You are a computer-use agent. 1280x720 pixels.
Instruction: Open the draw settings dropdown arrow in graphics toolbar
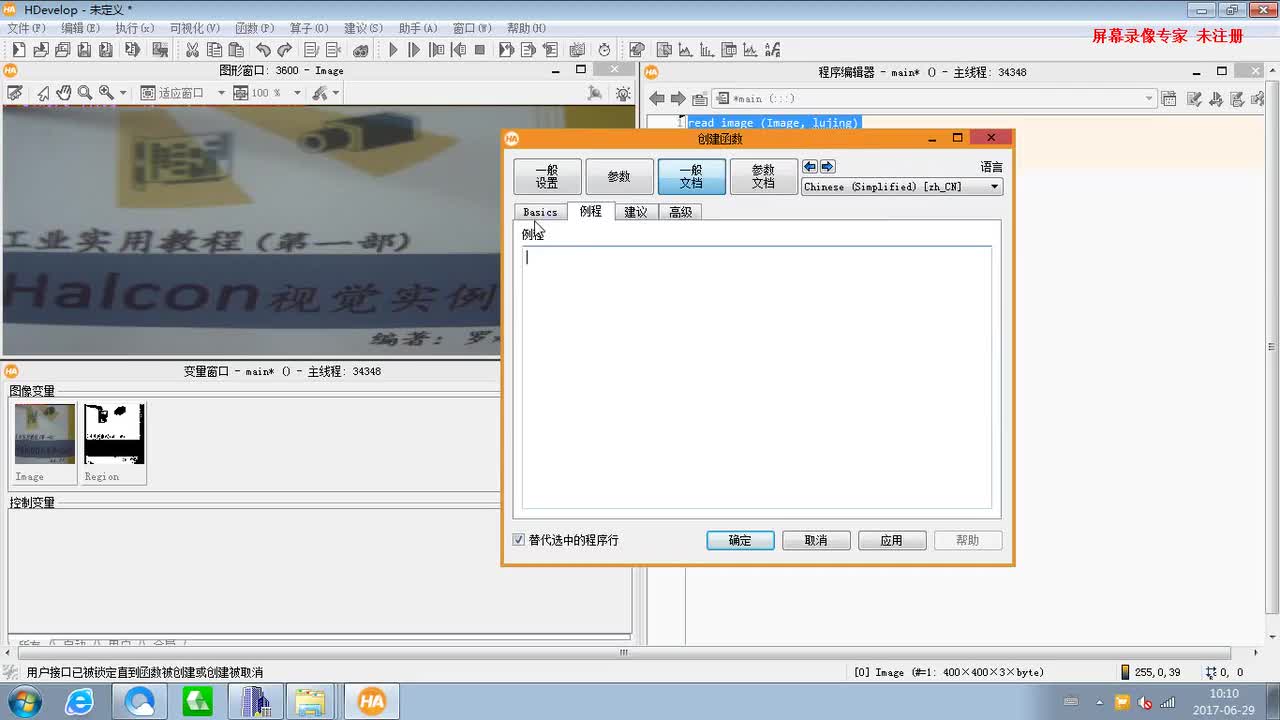click(336, 93)
